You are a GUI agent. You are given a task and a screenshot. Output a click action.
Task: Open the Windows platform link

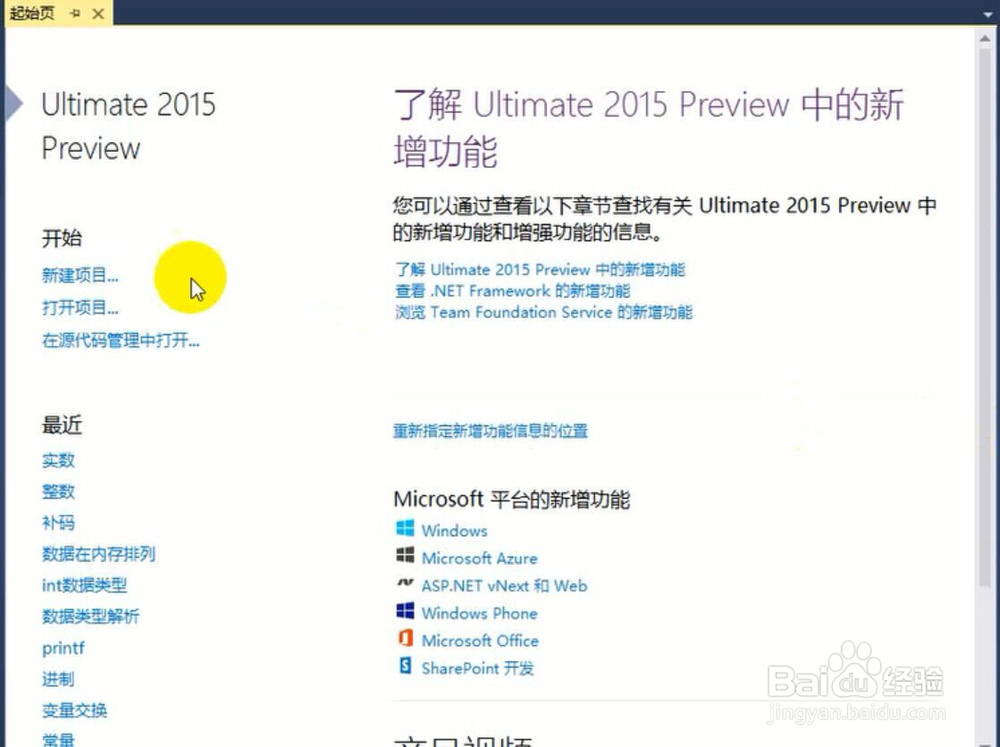[x=454, y=531]
